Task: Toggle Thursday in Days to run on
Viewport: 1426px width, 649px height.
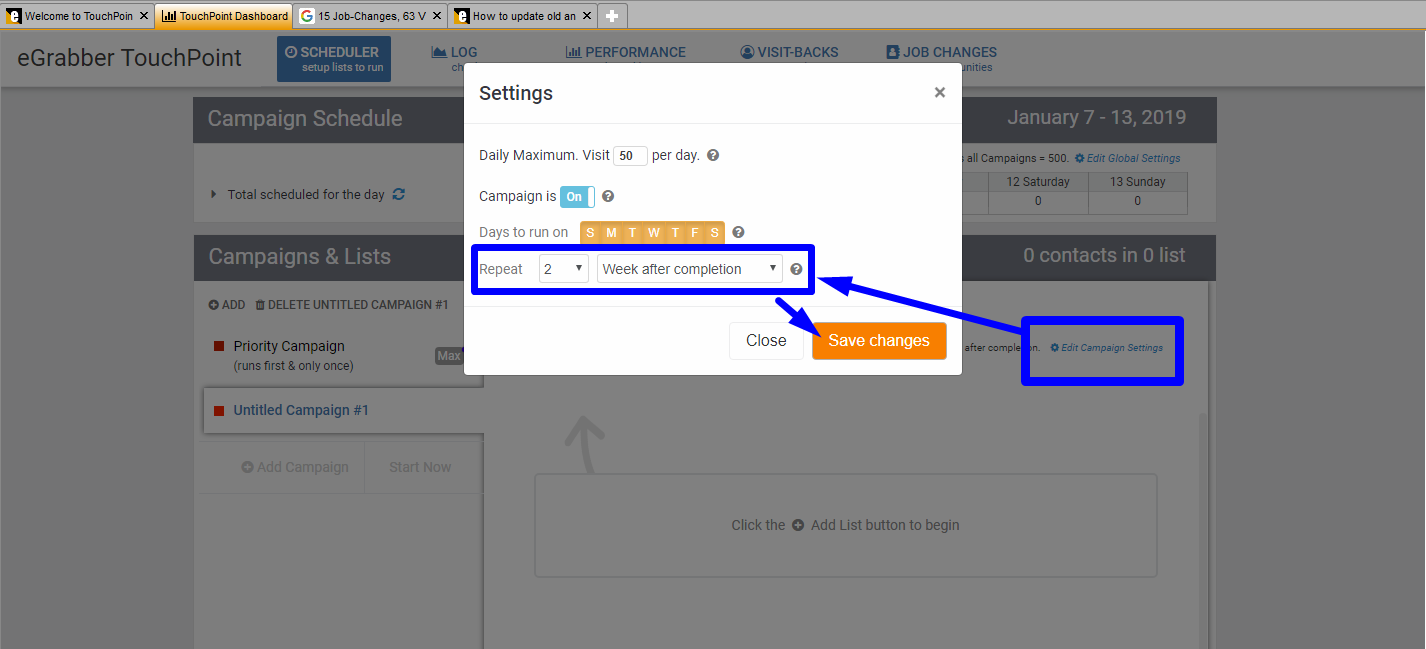Action: (x=675, y=233)
